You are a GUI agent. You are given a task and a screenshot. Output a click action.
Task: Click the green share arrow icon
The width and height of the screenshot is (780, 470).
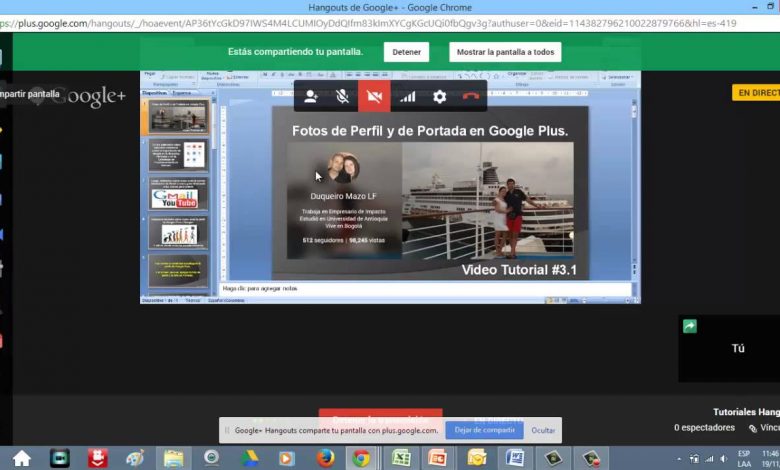(x=689, y=326)
